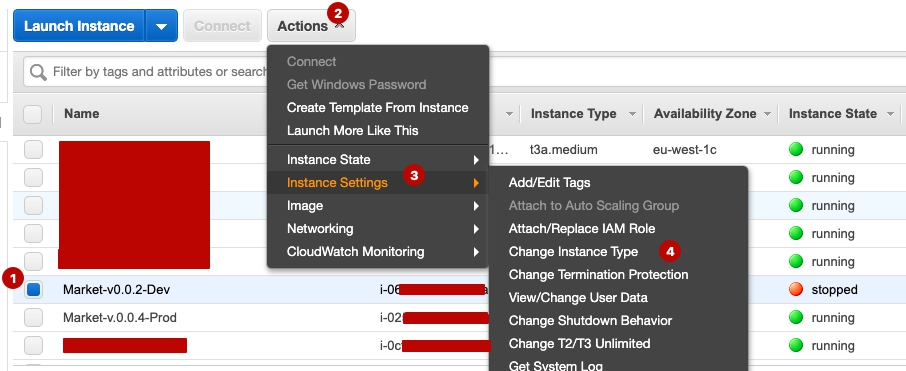Viewport: 906px width, 371px height.
Task: Expand the Networking submenu
Action: coord(378,229)
